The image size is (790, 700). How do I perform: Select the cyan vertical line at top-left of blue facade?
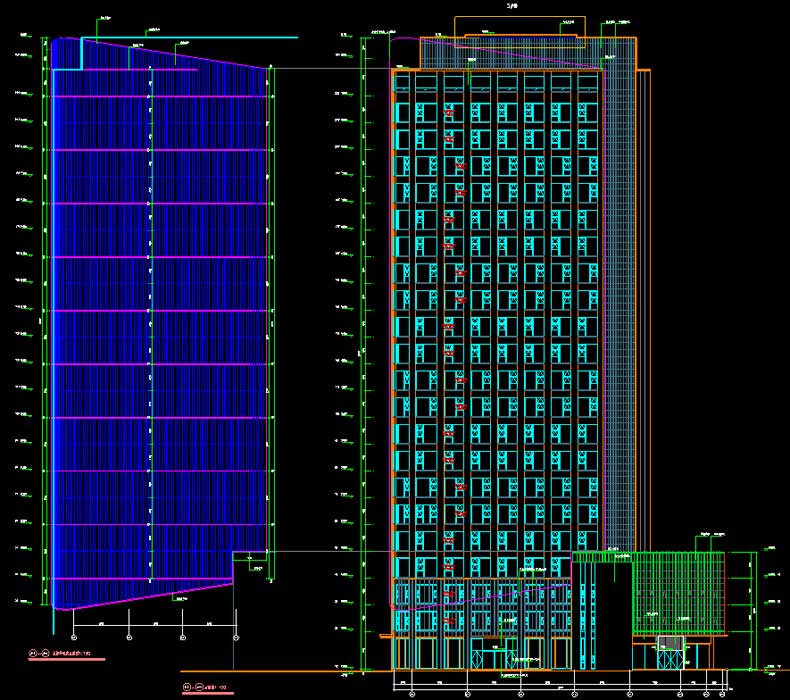(81, 54)
